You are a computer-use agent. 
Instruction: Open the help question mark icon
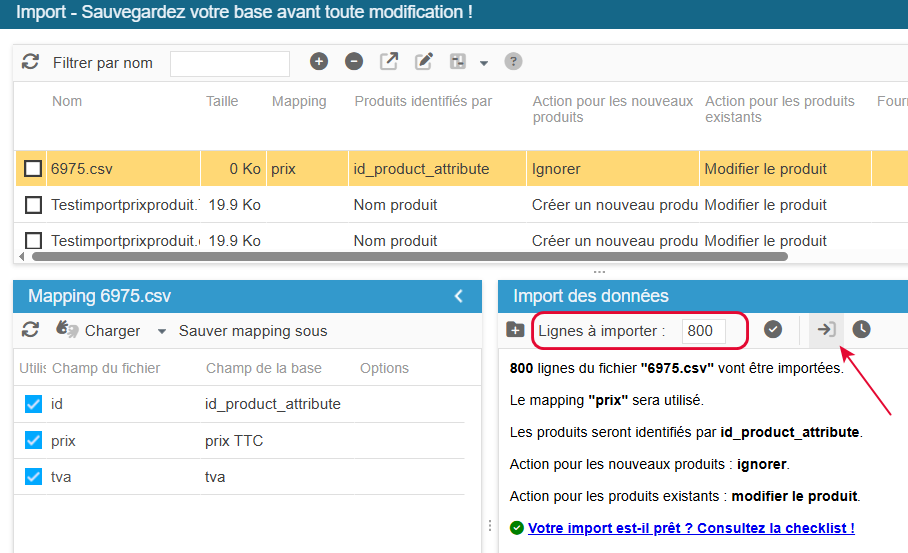[x=513, y=62]
